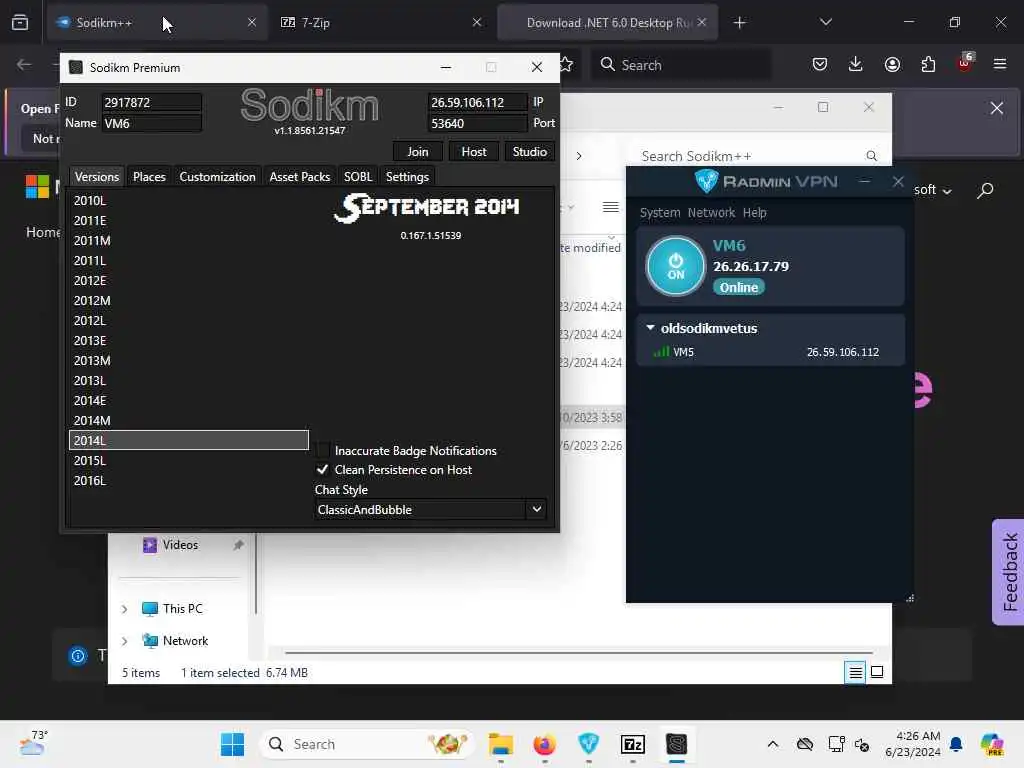Expand This PC in File Explorer
1024x768 pixels.
125,609
